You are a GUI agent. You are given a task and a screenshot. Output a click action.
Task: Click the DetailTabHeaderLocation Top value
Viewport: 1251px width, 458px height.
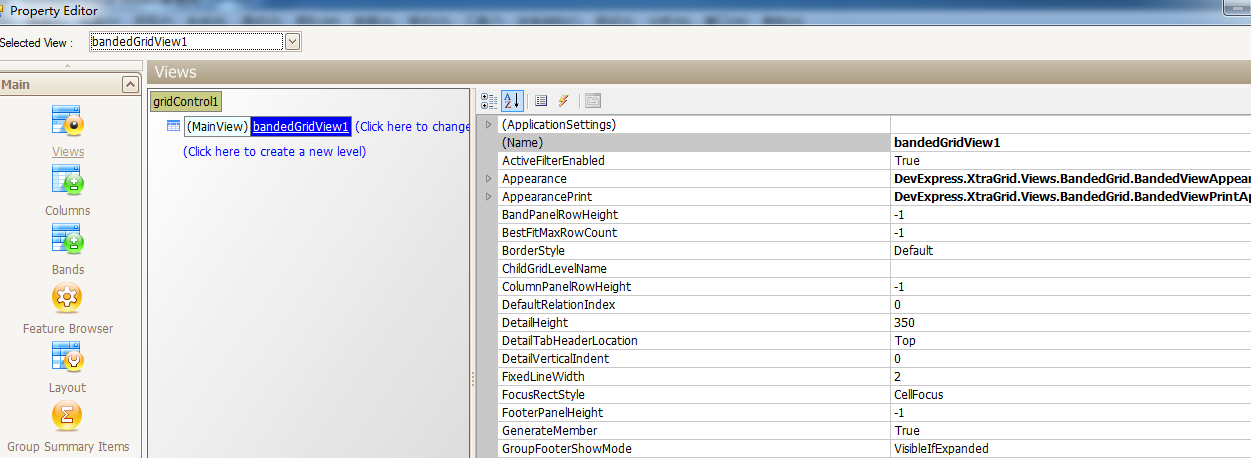(x=1070, y=341)
